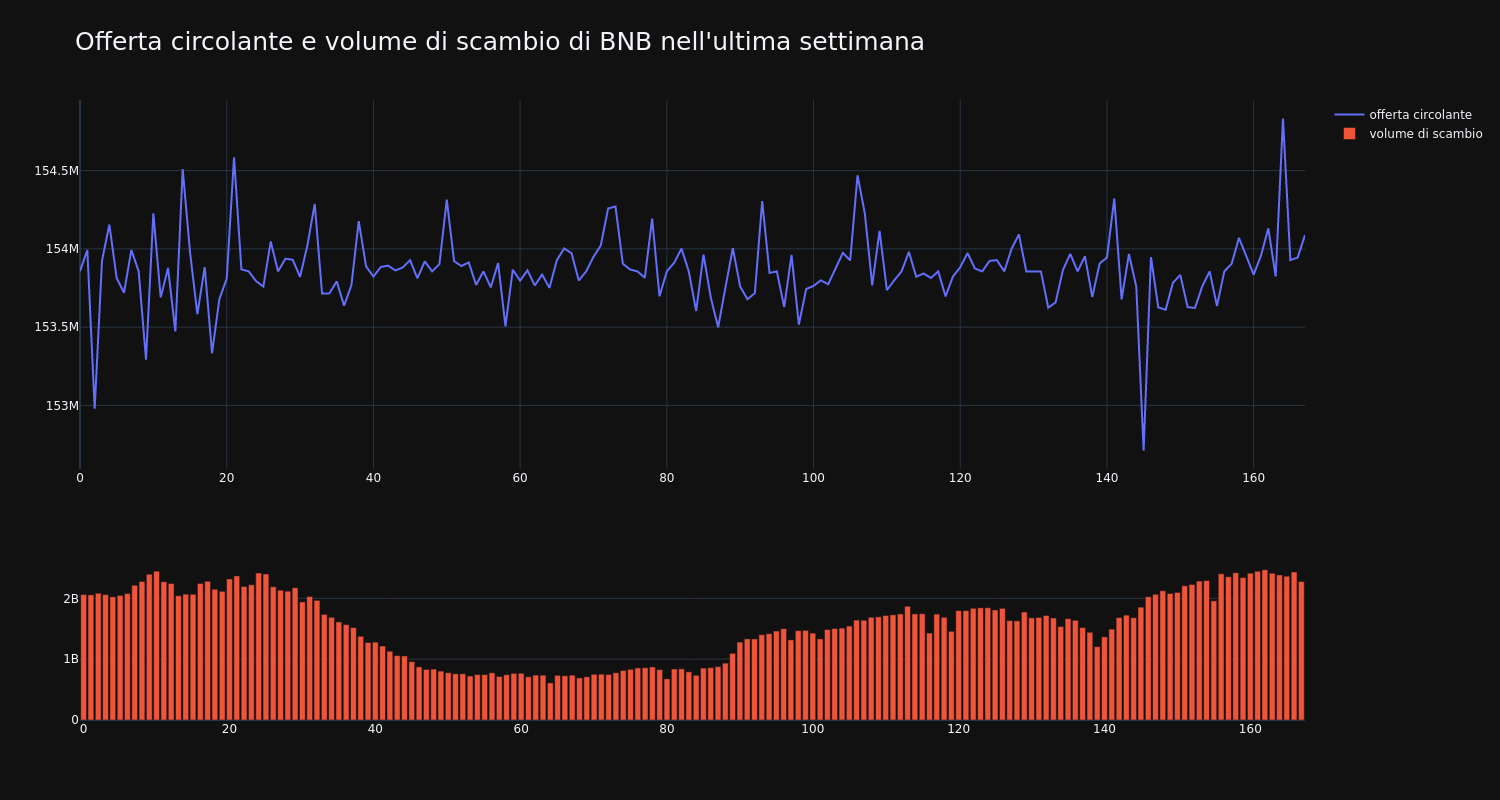This screenshot has width=1500, height=800.
Task: Click x-axis tick 120 of bar chart
Action: [x=959, y=729]
